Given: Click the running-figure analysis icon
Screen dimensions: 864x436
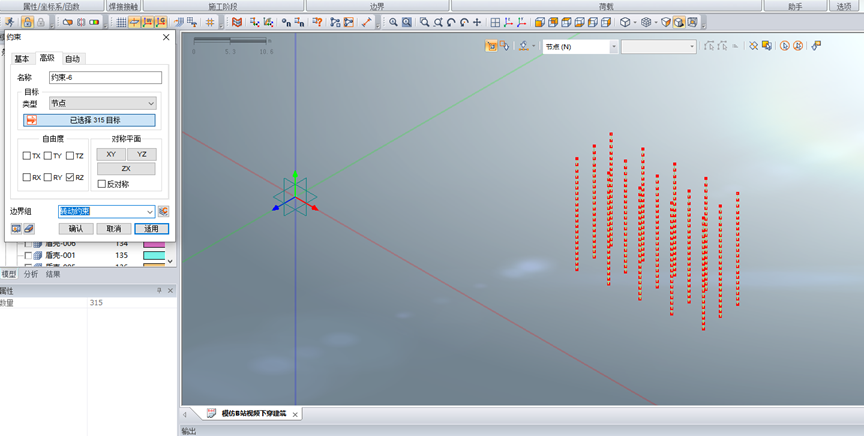Looking at the screenshot, I should (x=9, y=23).
